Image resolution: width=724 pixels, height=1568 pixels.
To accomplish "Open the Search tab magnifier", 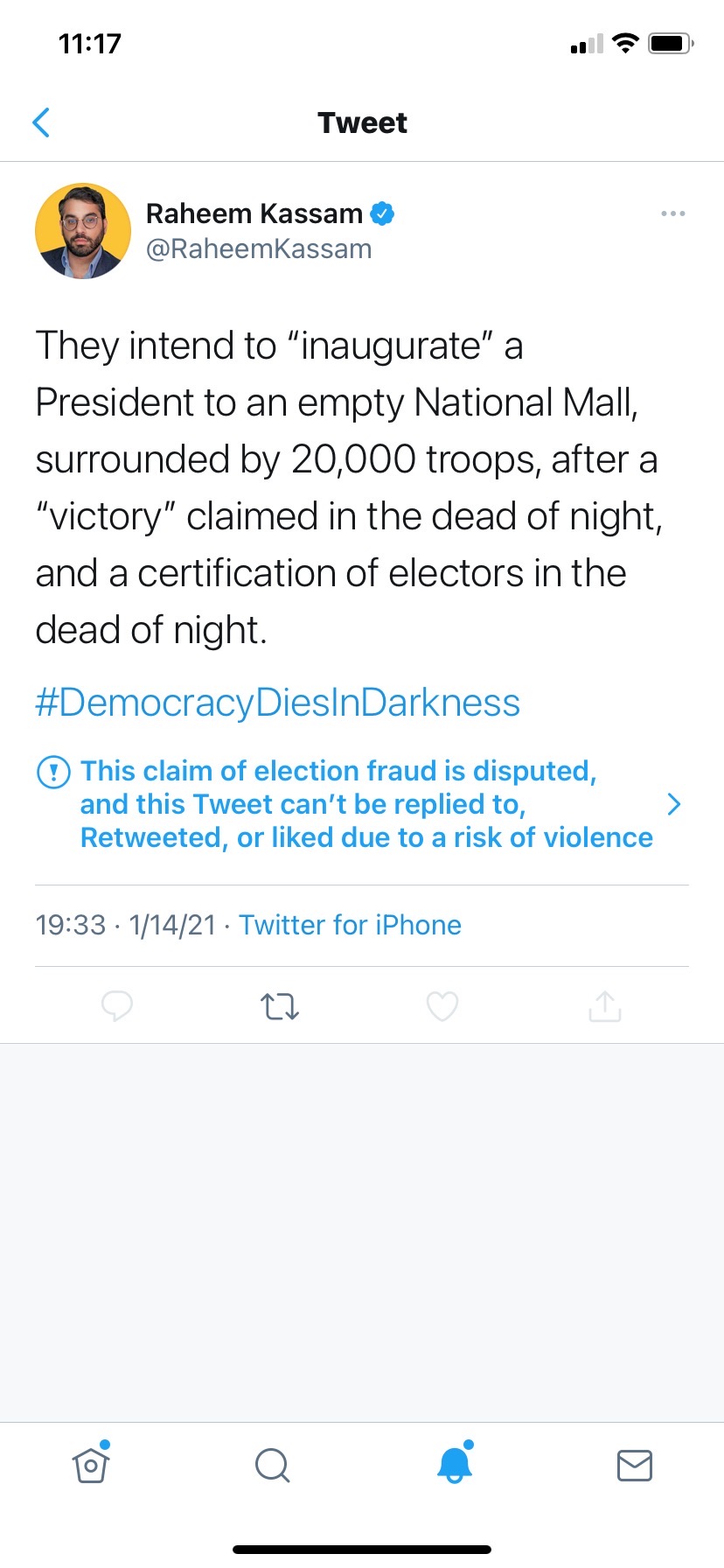I will click(272, 1465).
